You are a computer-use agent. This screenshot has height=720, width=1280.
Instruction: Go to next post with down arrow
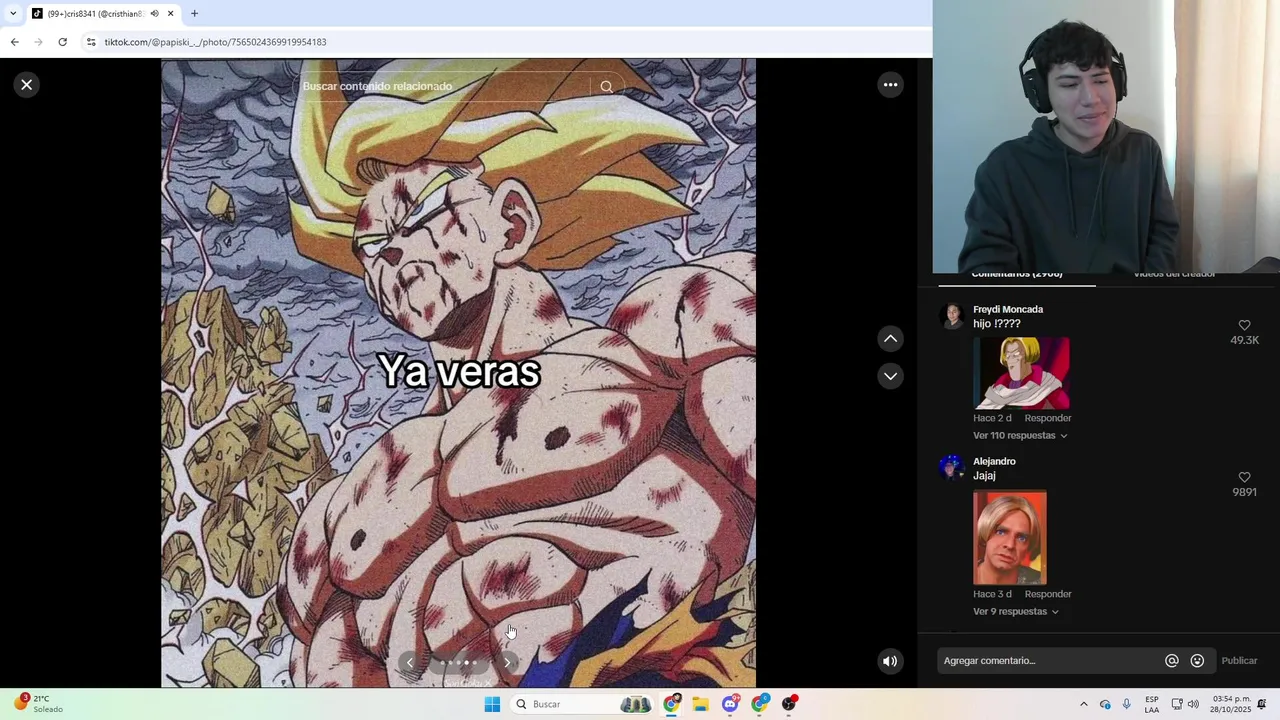pos(890,376)
